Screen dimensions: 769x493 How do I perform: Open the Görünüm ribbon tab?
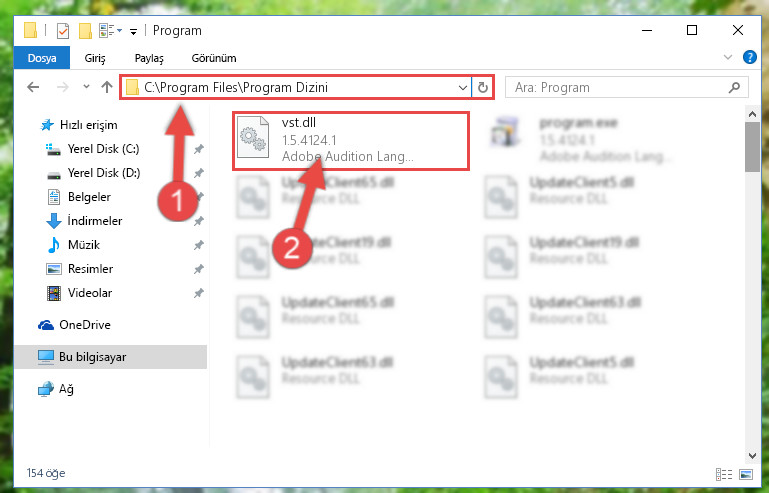point(214,58)
